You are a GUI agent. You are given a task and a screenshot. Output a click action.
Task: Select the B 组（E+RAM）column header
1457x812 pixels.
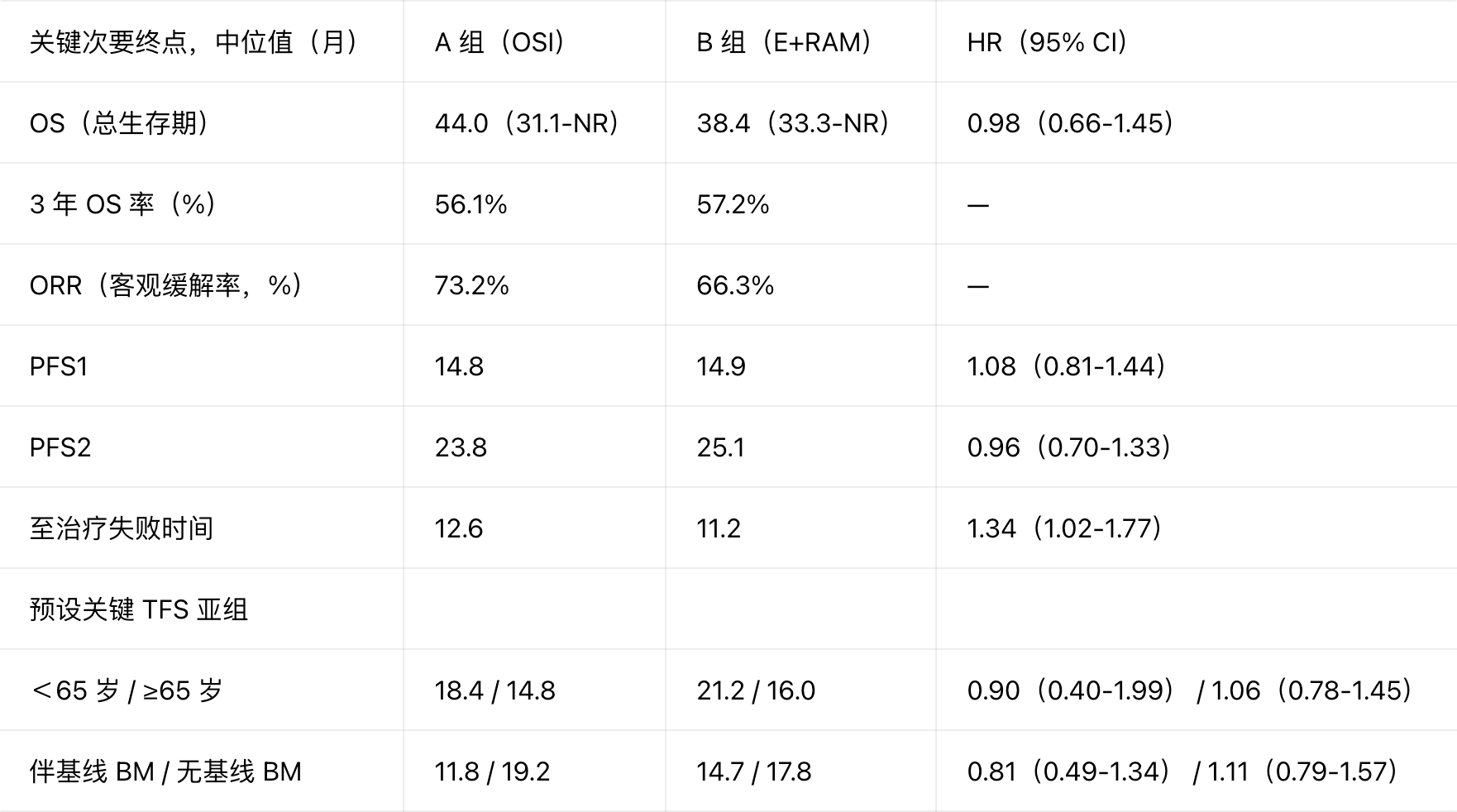pos(785,42)
